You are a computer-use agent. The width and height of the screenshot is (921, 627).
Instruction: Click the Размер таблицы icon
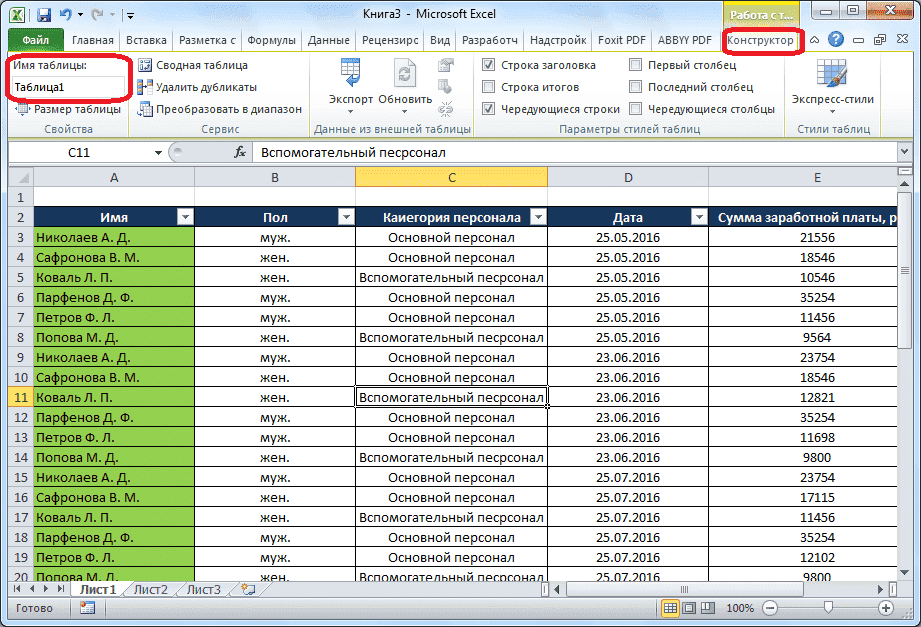click(22, 110)
